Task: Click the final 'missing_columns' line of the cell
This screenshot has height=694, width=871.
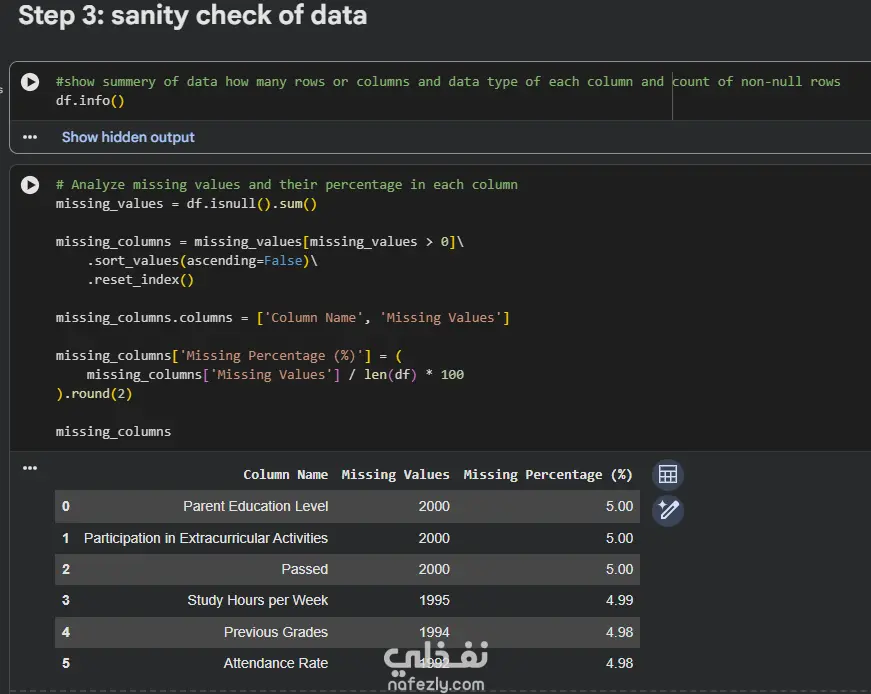Action: (x=113, y=431)
